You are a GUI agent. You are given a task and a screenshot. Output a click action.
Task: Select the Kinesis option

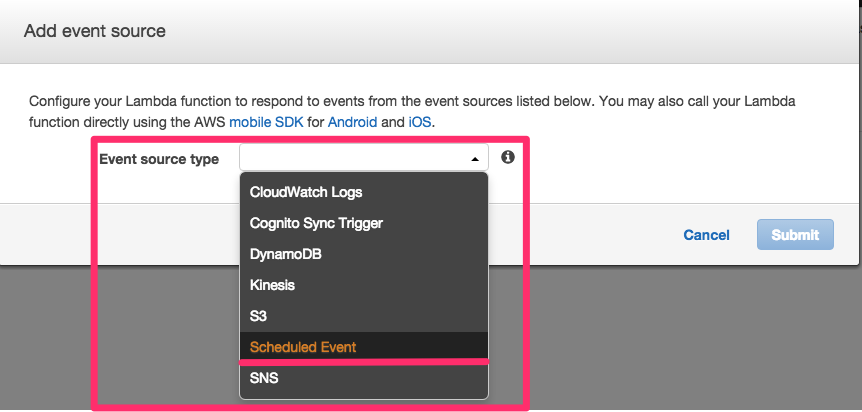[x=363, y=285]
